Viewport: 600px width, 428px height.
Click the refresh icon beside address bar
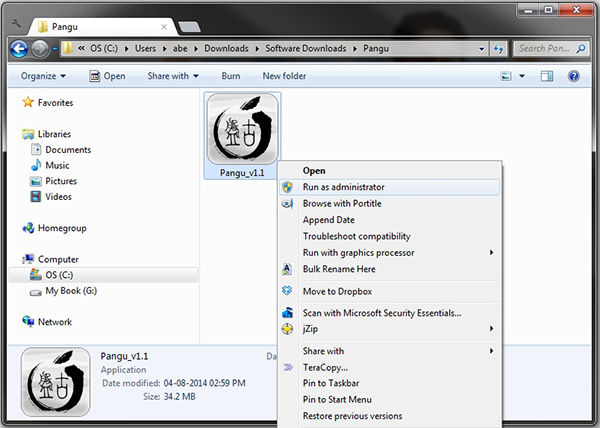tap(499, 48)
